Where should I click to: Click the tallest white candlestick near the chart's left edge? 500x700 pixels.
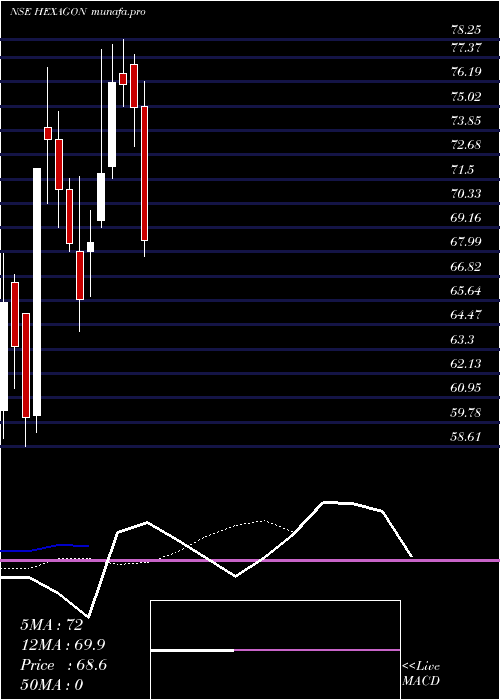click(x=37, y=292)
